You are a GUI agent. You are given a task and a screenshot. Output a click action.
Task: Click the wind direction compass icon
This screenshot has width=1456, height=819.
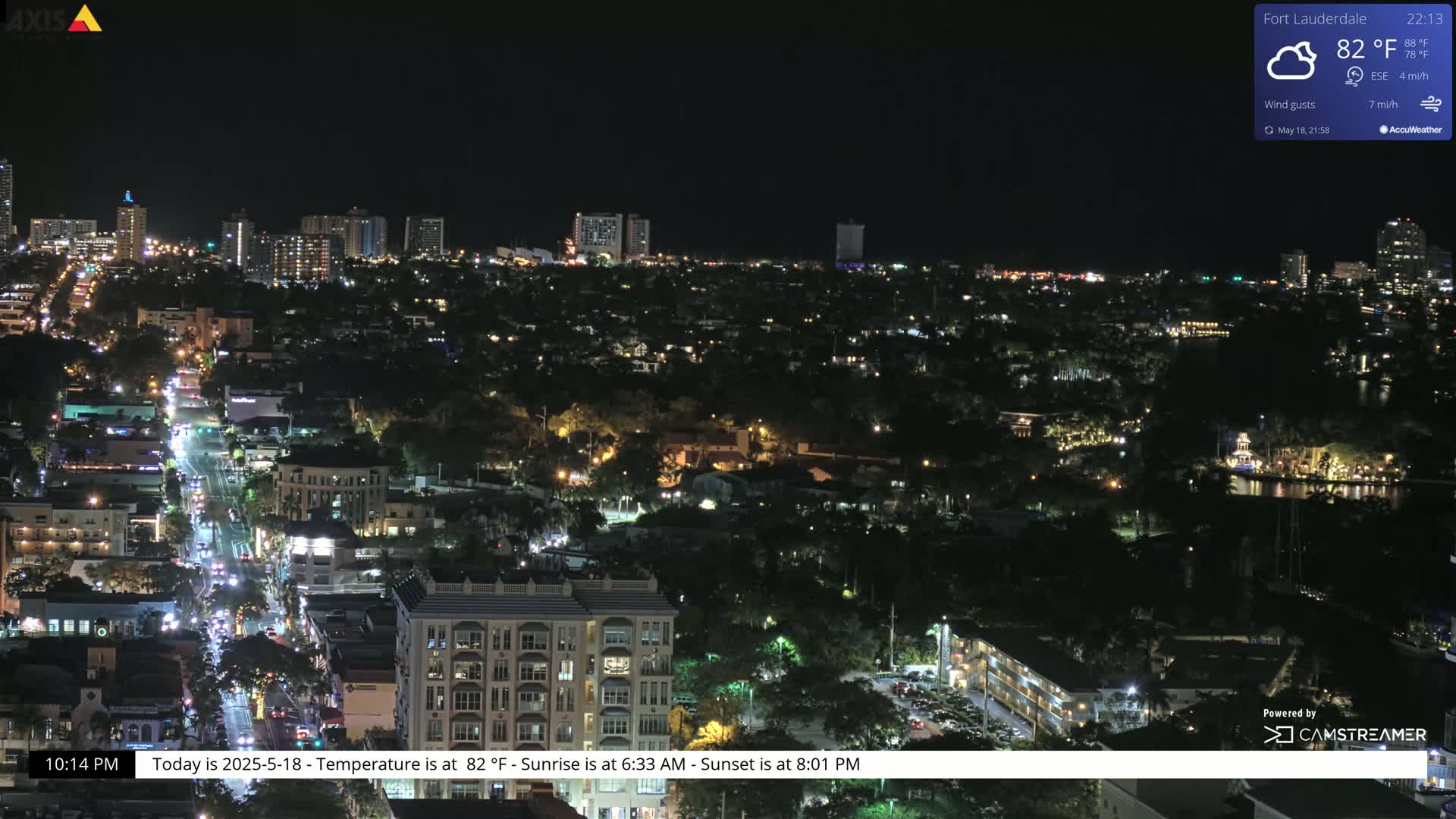[x=1354, y=76]
